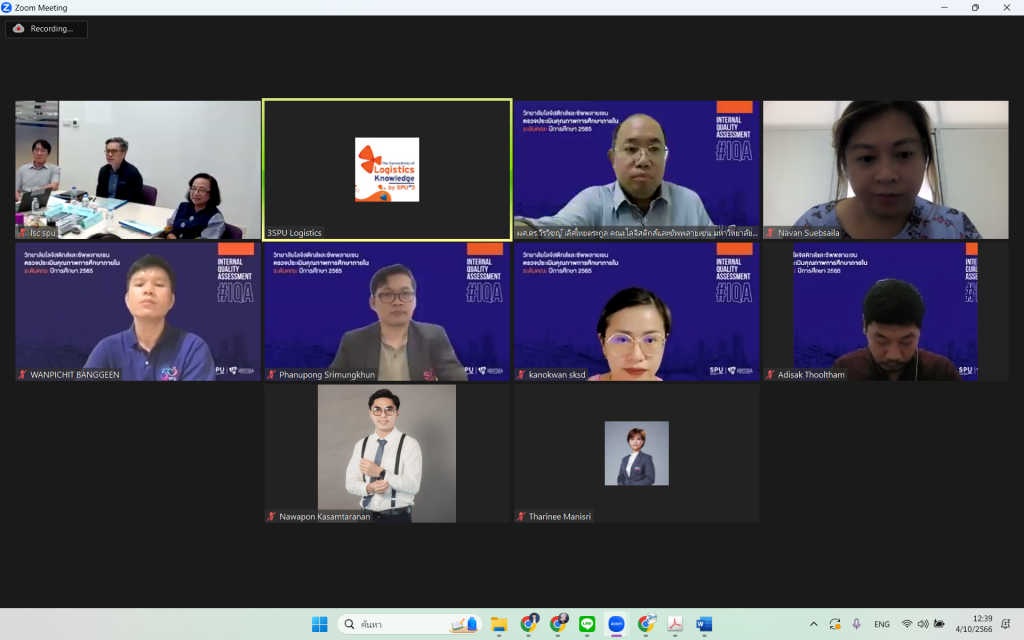Click the Logistics Knowledge logo picture
The width and height of the screenshot is (1024, 640).
[x=387, y=170]
